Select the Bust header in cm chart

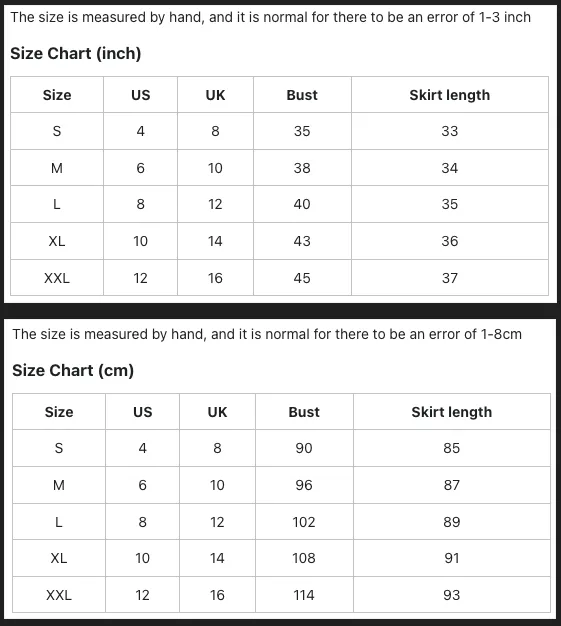[304, 412]
